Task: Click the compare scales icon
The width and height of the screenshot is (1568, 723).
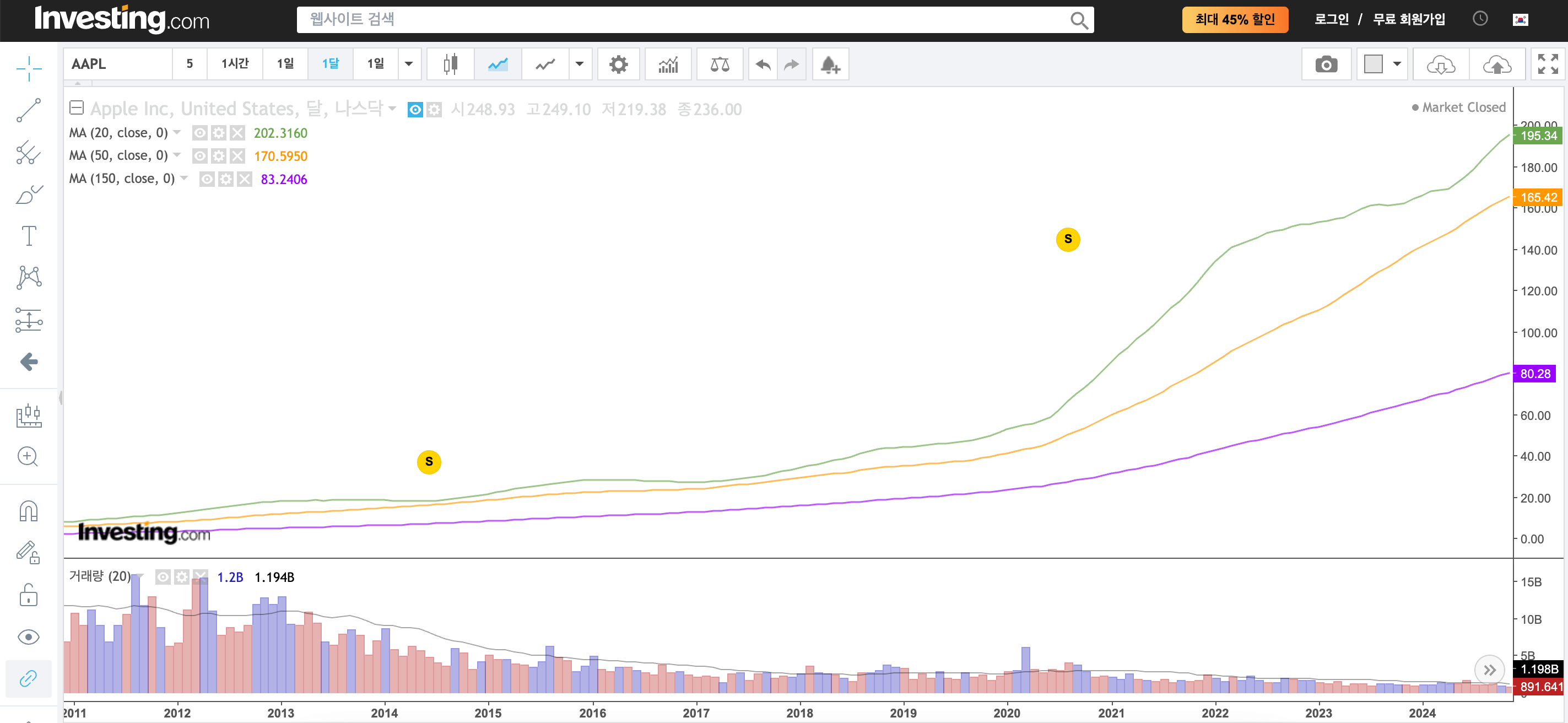Action: click(x=720, y=64)
